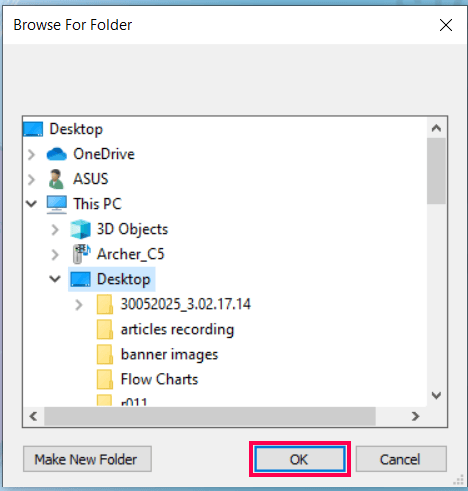
Task: Click the ASUS user profile icon
Action: coord(56,179)
